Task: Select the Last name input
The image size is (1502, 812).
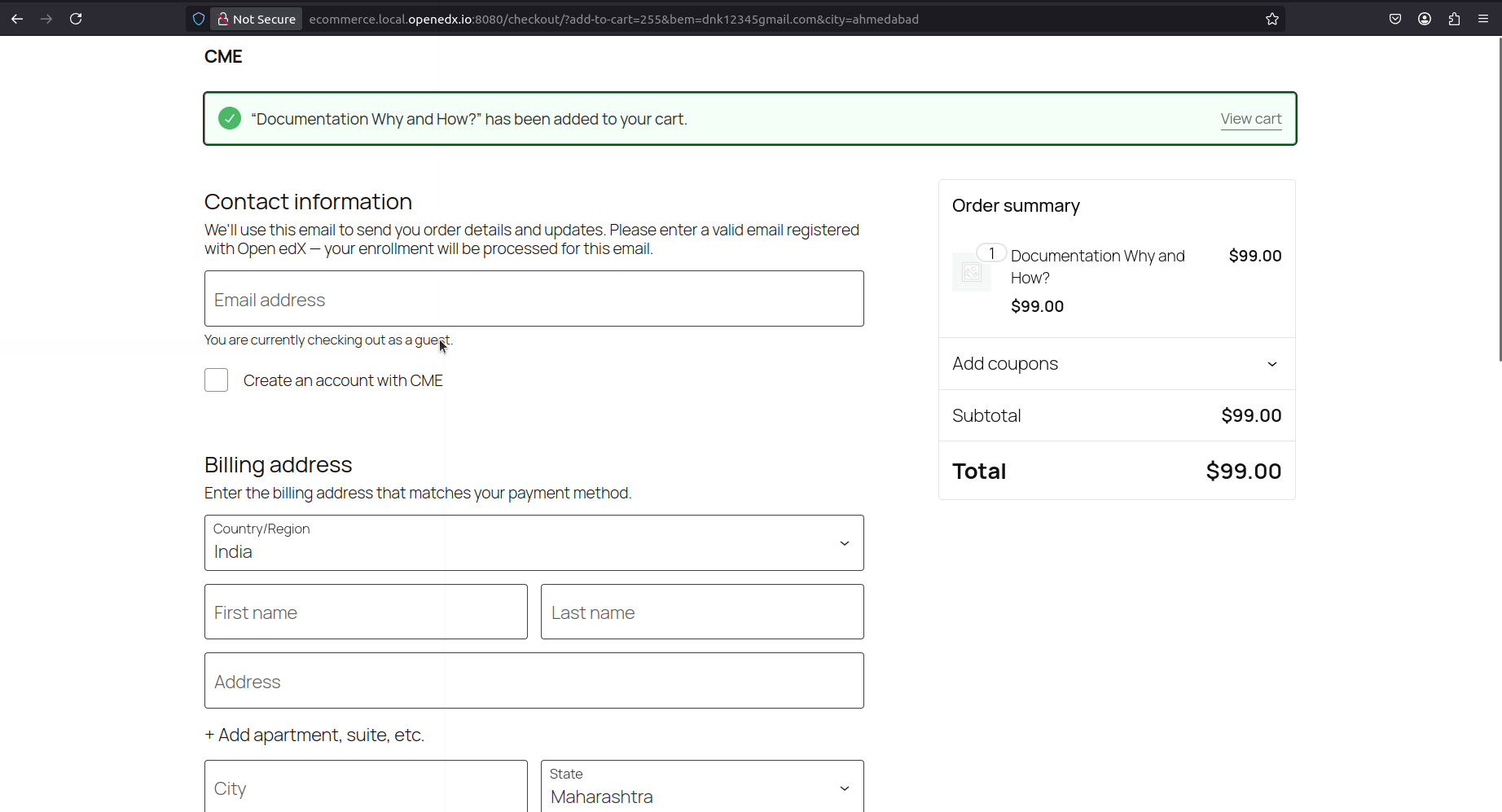Action: [x=701, y=612]
